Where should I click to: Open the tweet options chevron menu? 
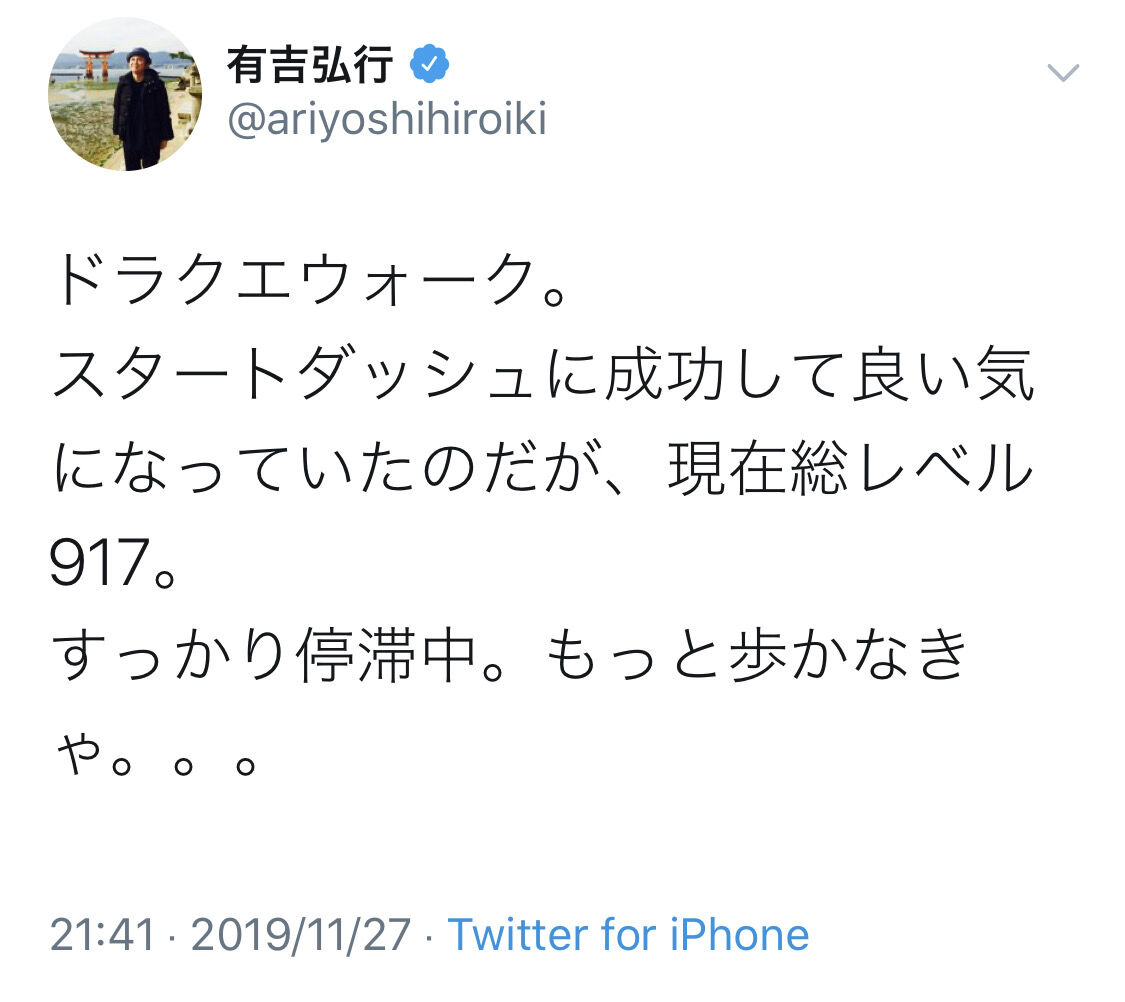click(1062, 73)
